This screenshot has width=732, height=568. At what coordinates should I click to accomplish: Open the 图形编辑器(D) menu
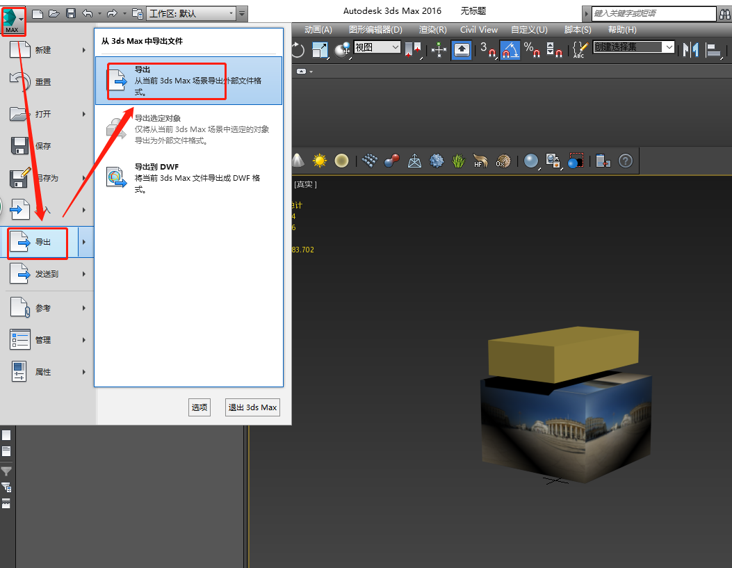point(376,30)
